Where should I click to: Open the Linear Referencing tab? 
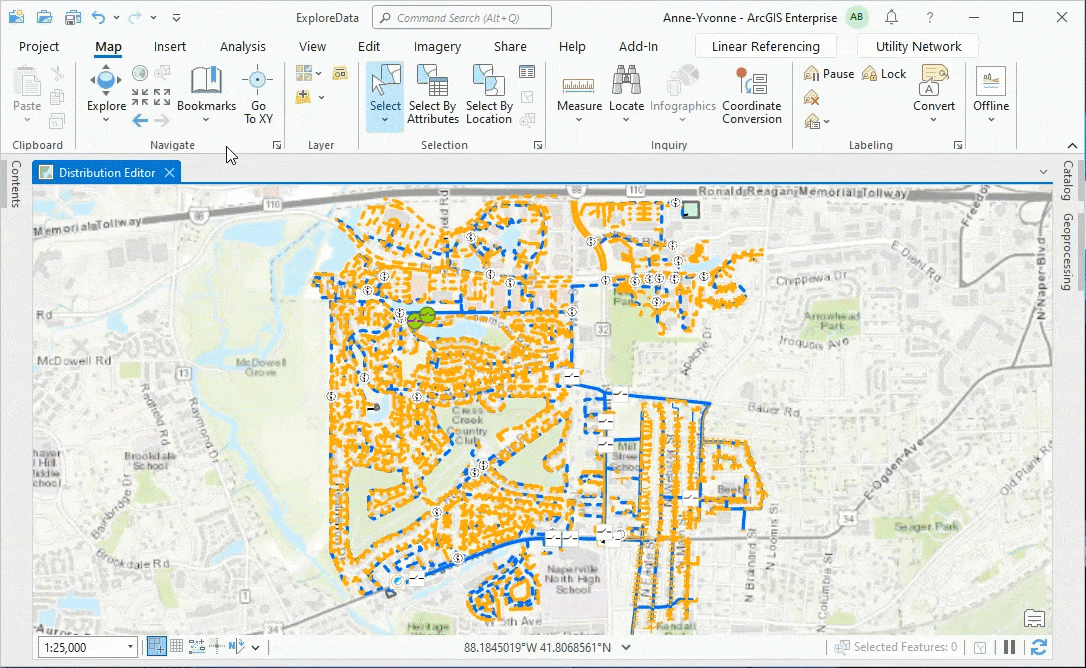coord(765,46)
